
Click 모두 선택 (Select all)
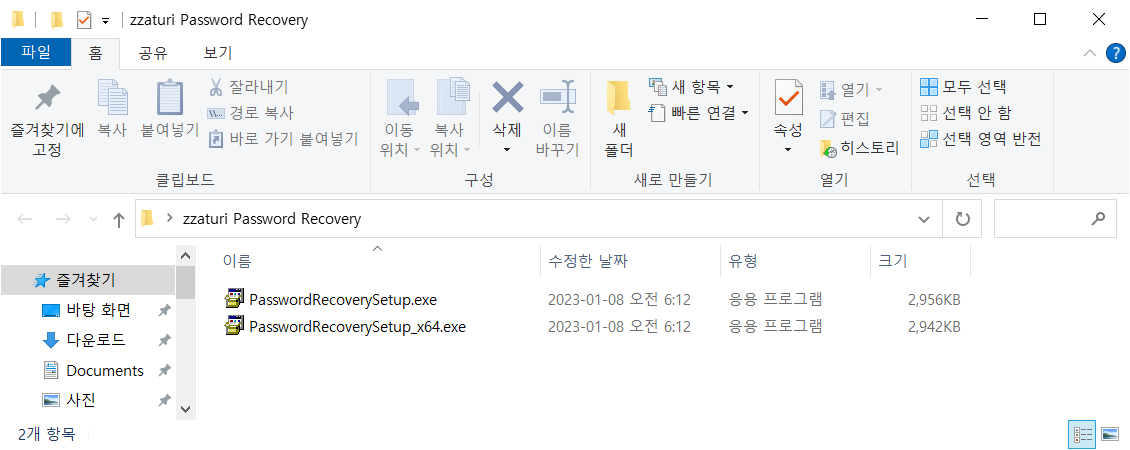click(964, 87)
